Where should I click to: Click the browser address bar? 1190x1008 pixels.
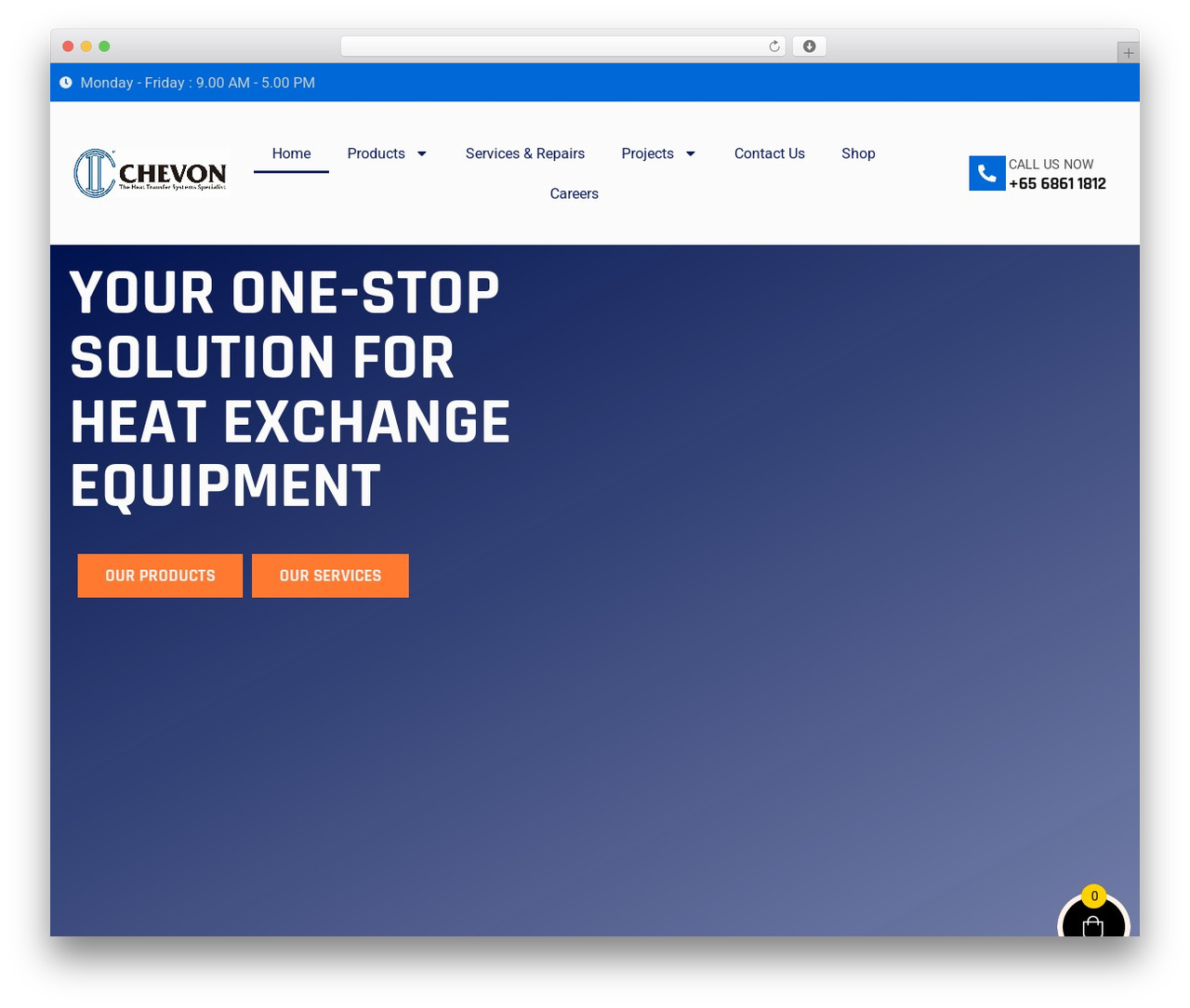(x=562, y=46)
